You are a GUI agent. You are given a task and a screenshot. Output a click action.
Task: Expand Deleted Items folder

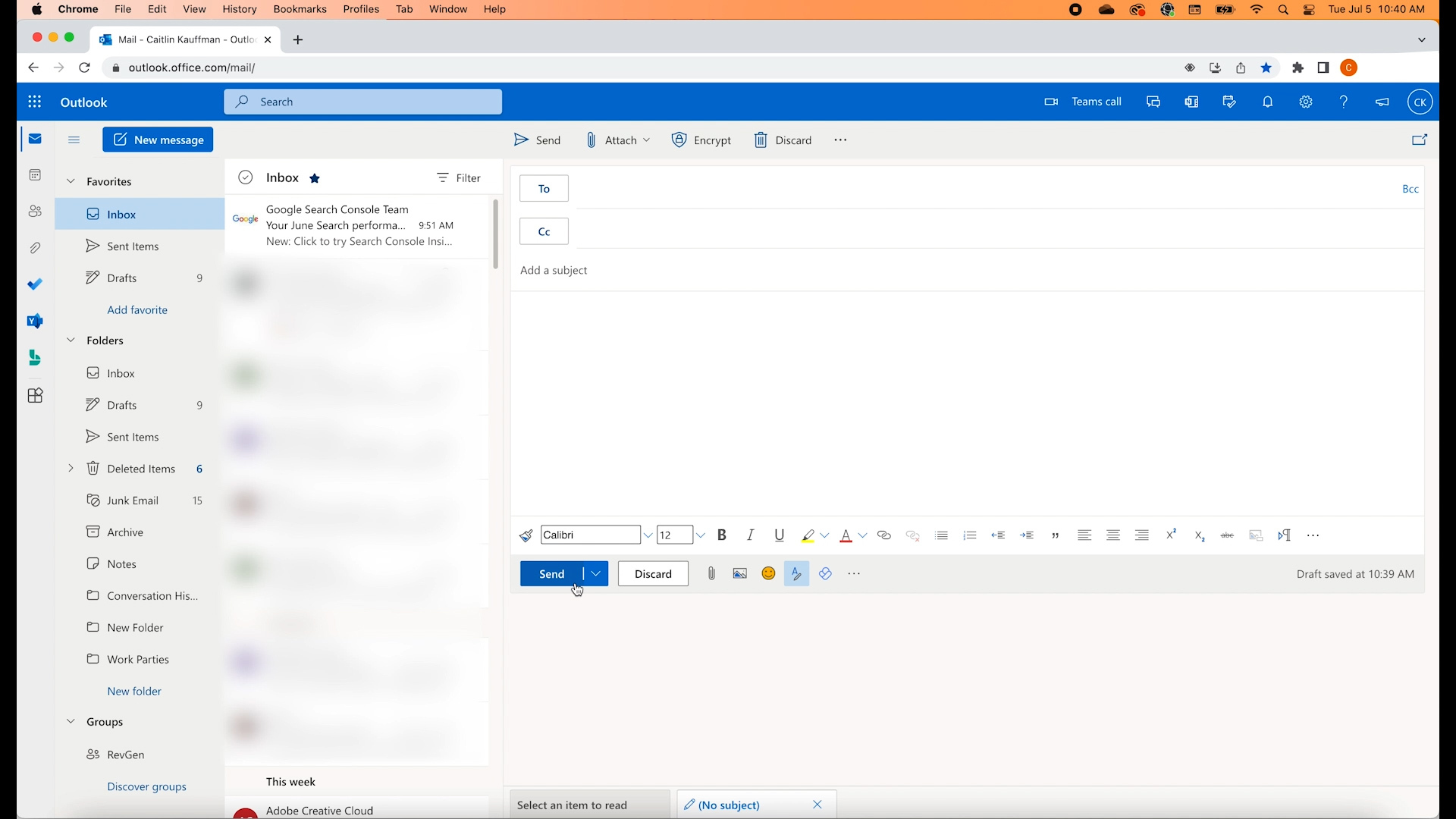pyautogui.click(x=71, y=468)
